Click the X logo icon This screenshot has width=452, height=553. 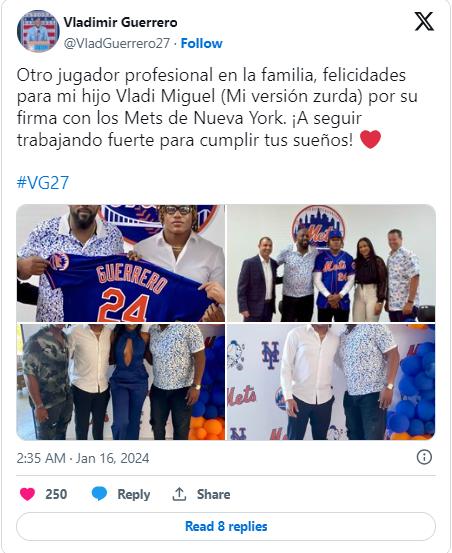click(423, 22)
